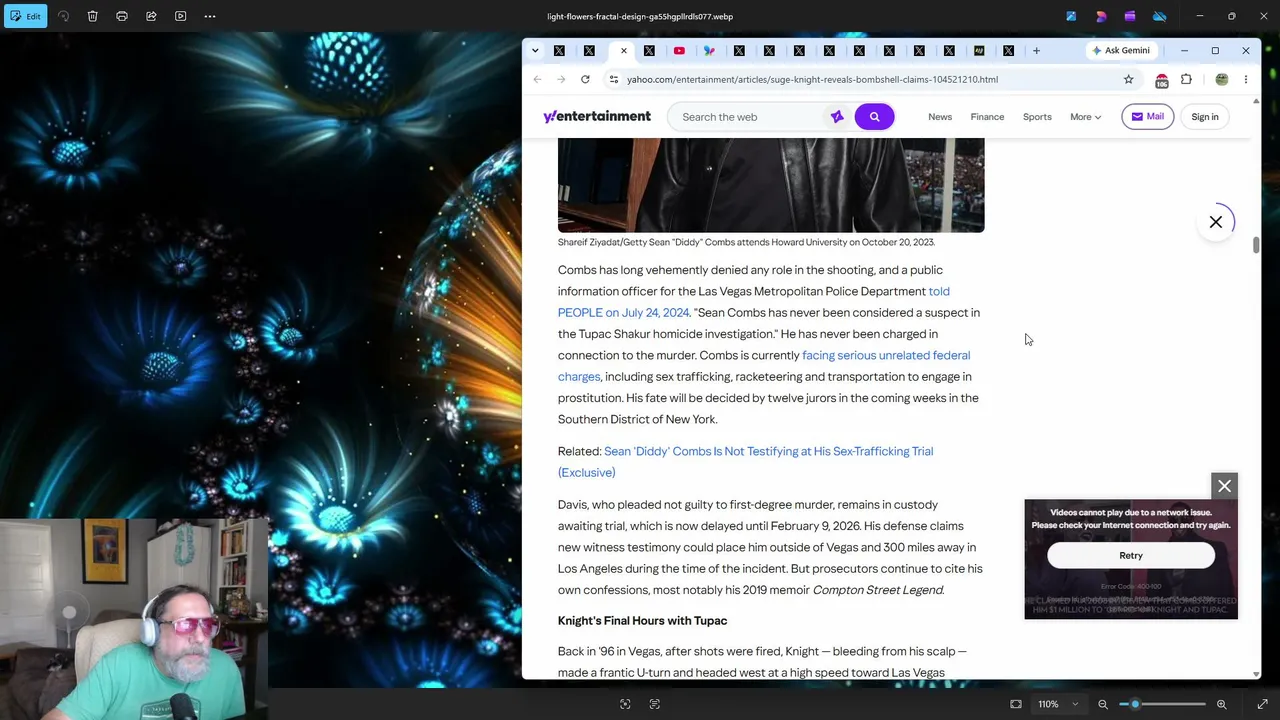Expand the More navigation dropdown

point(1085,117)
